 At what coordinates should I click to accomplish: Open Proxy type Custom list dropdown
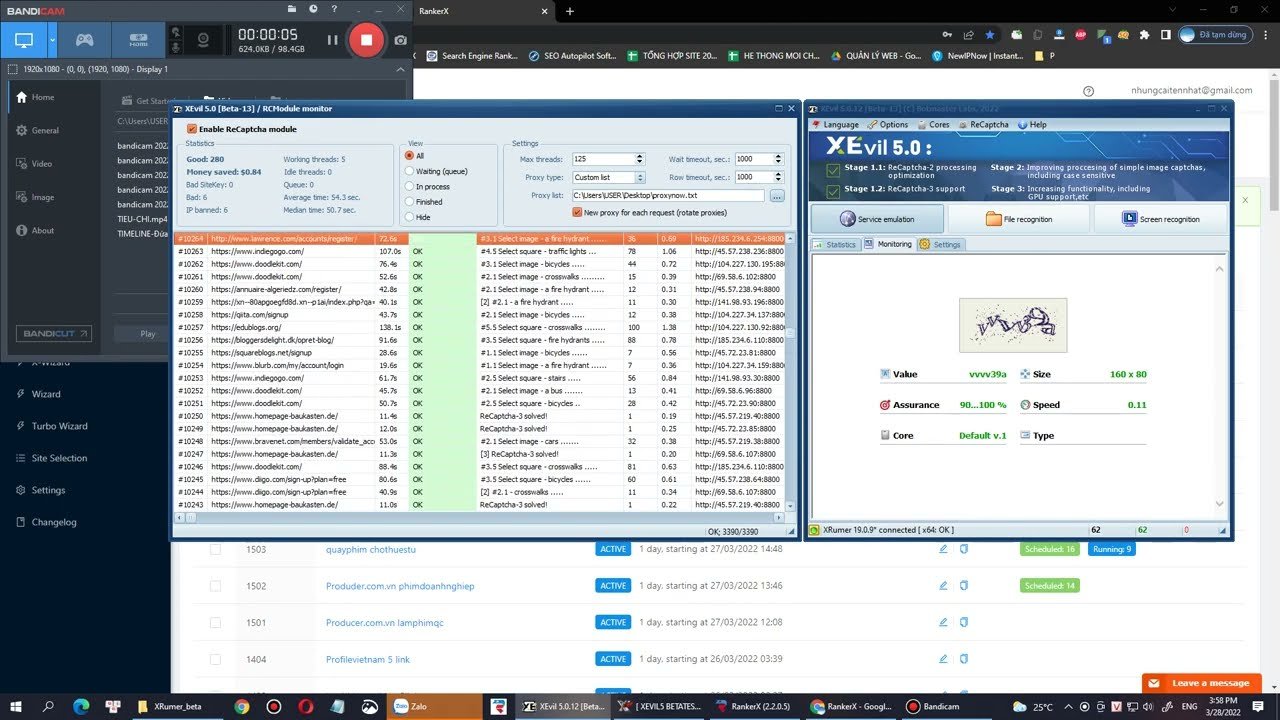[x=609, y=177]
